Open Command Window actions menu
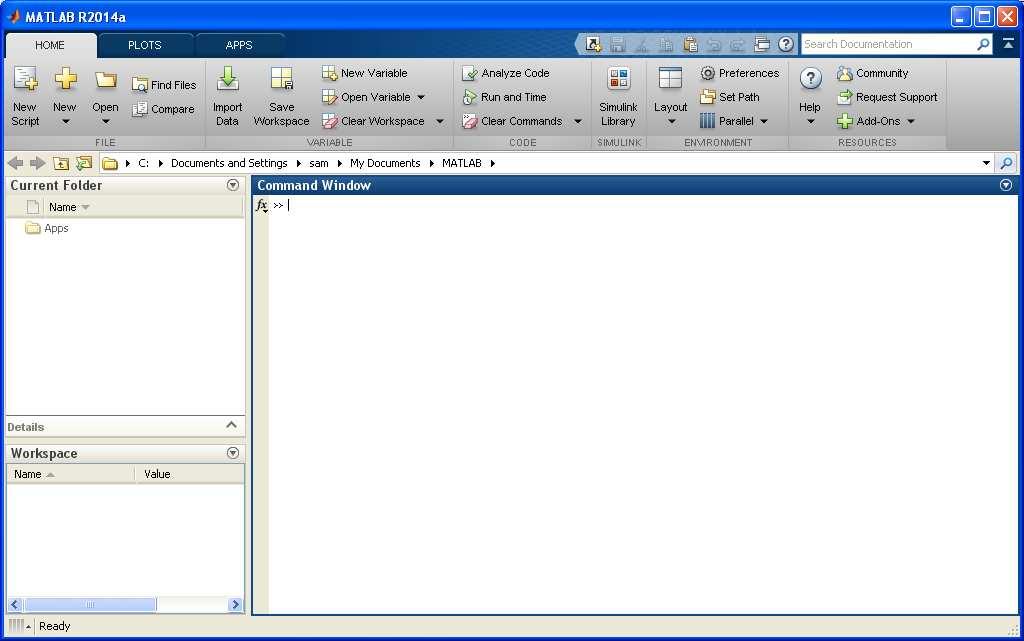This screenshot has width=1024, height=641. tap(1006, 185)
